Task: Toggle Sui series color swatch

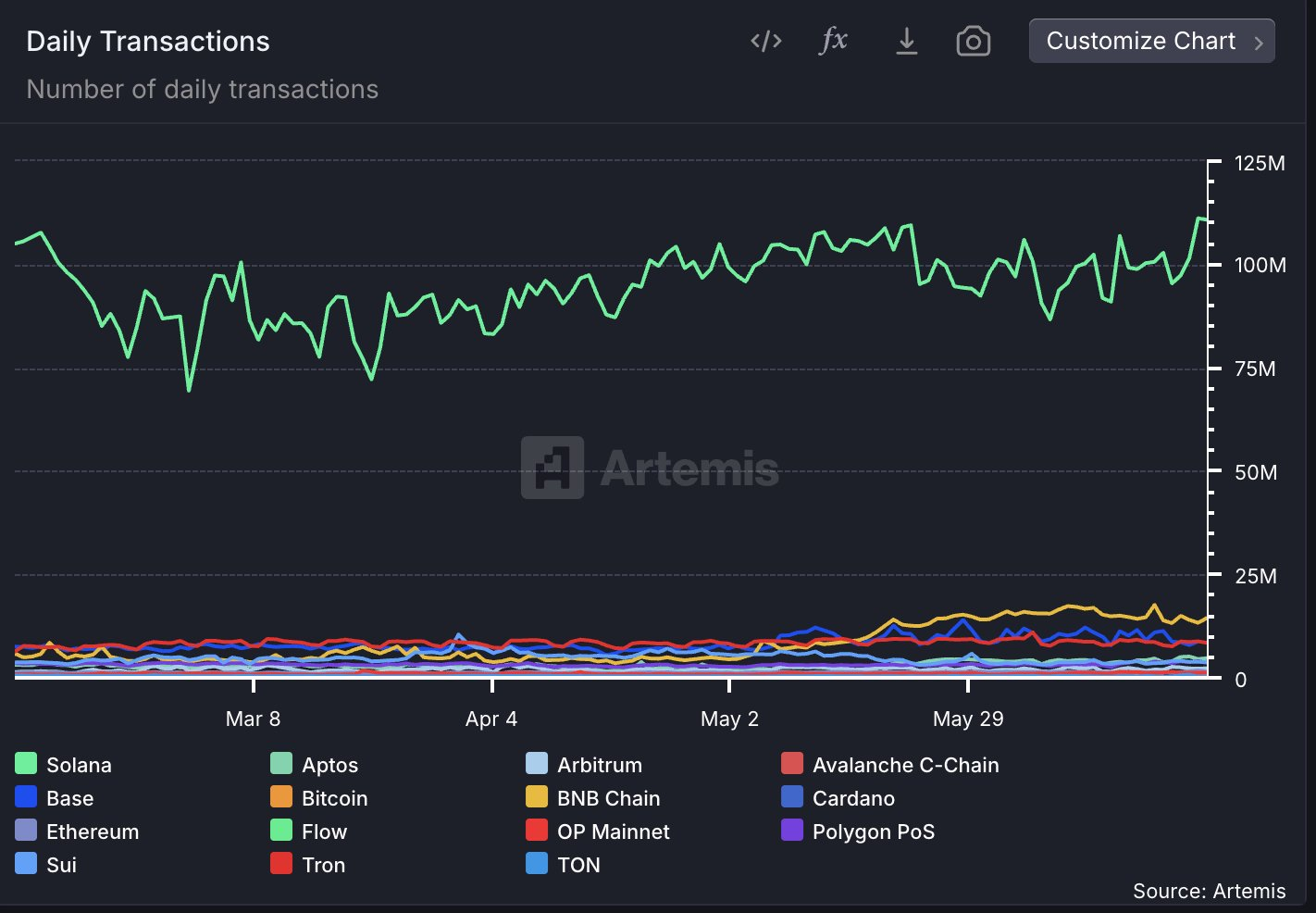Action: coord(26,864)
